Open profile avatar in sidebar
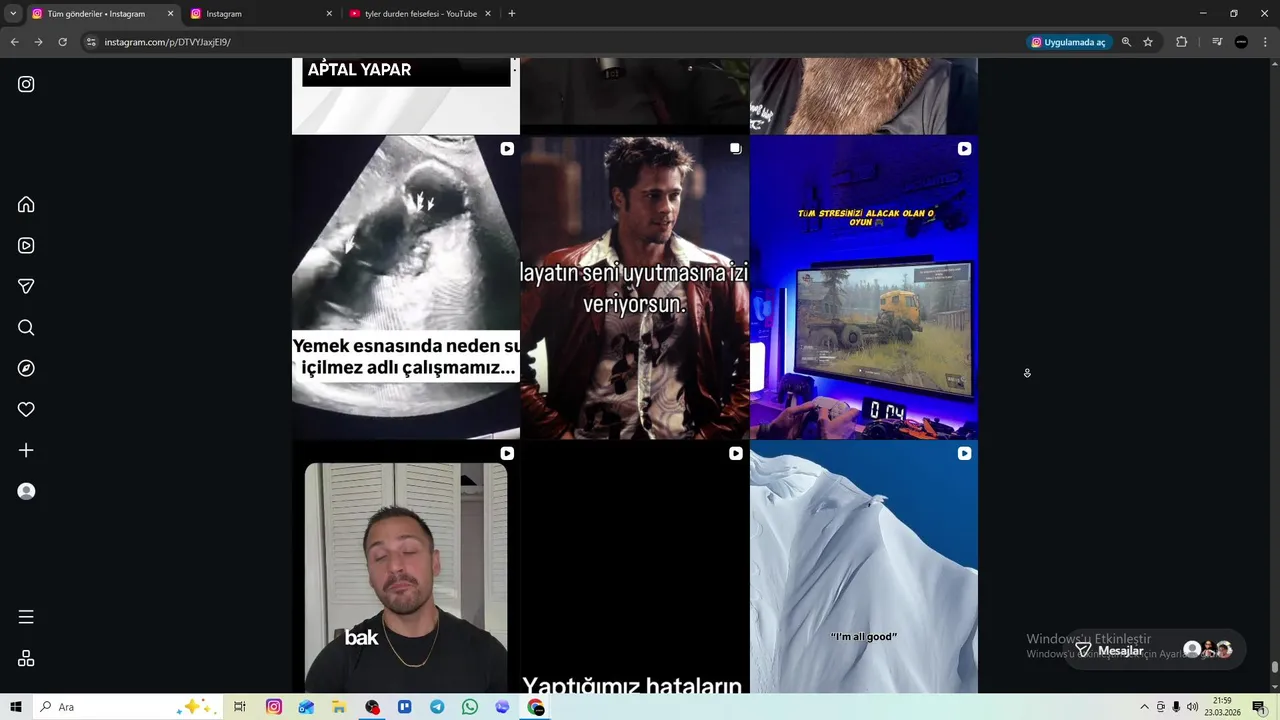 tap(26, 491)
